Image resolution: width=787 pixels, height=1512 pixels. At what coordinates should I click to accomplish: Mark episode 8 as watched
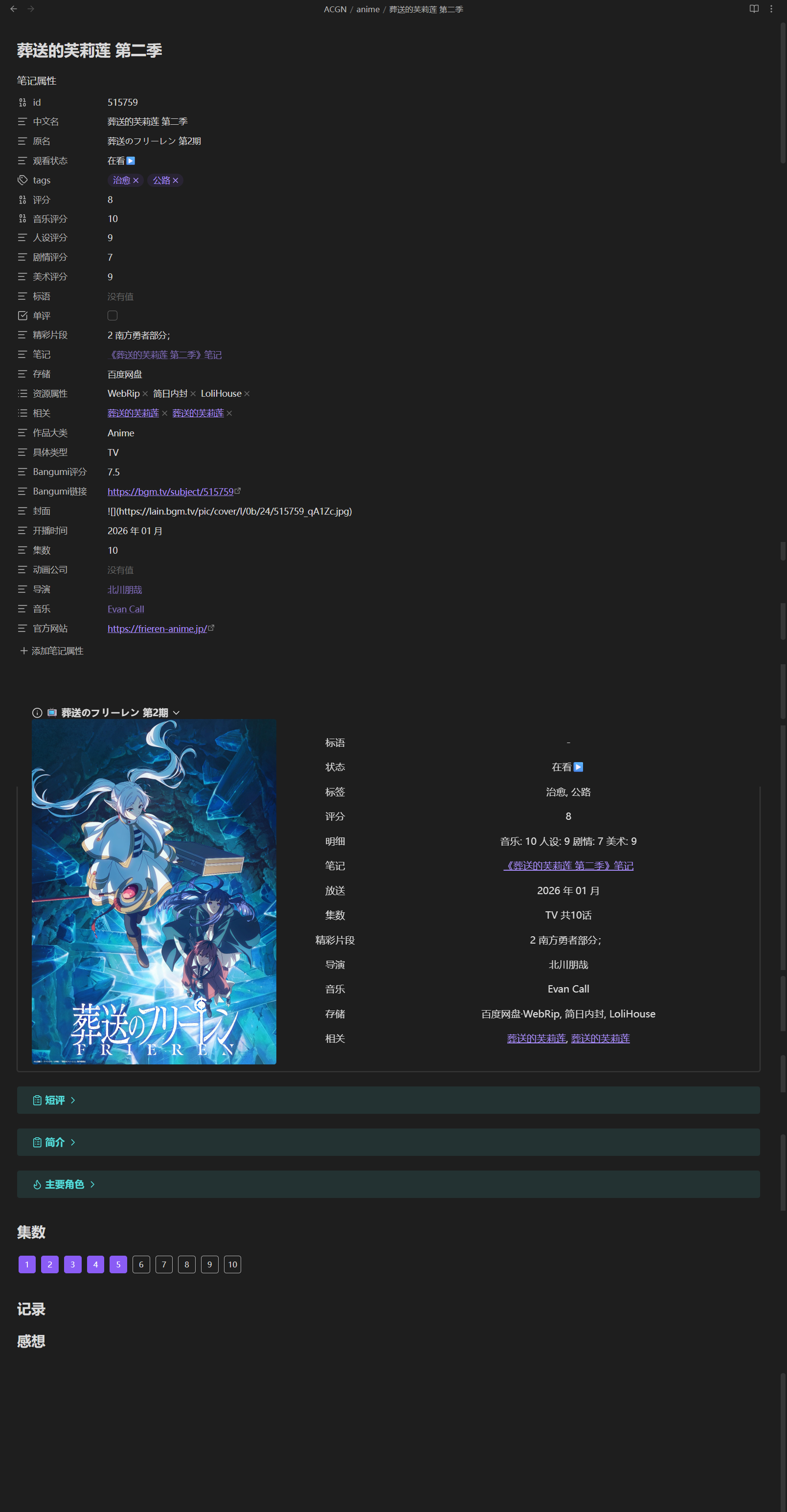tap(187, 1264)
